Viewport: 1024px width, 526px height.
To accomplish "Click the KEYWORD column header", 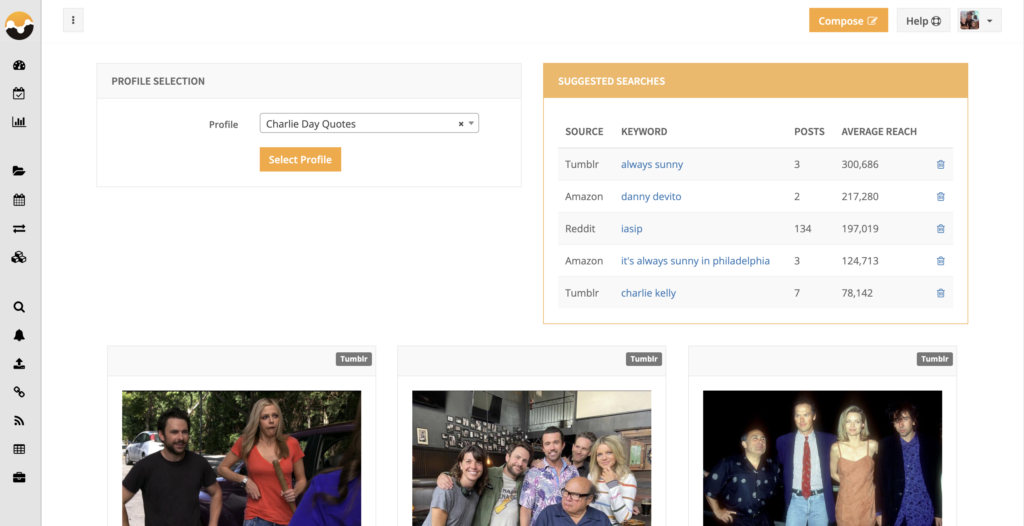I will point(644,132).
